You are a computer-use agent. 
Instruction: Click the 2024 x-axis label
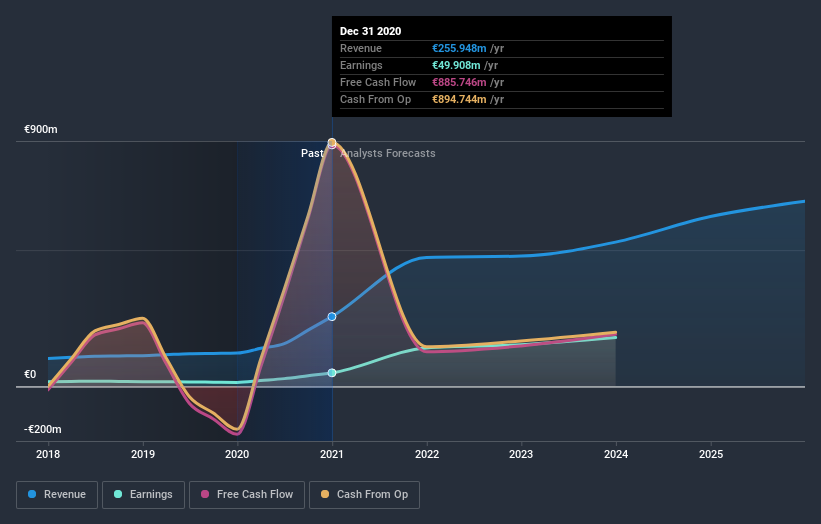tap(616, 454)
